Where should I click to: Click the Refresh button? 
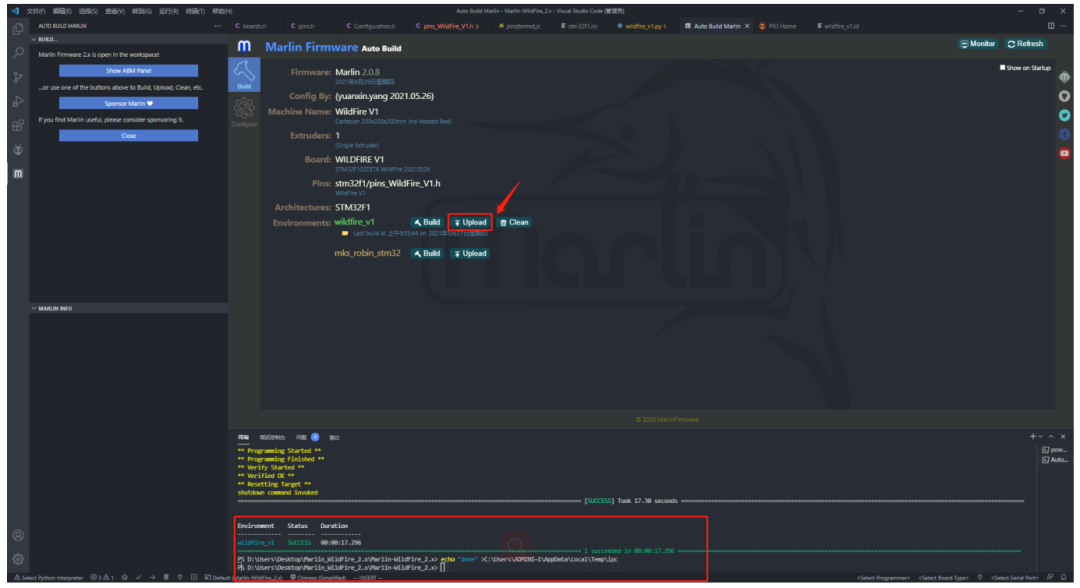click(1026, 43)
